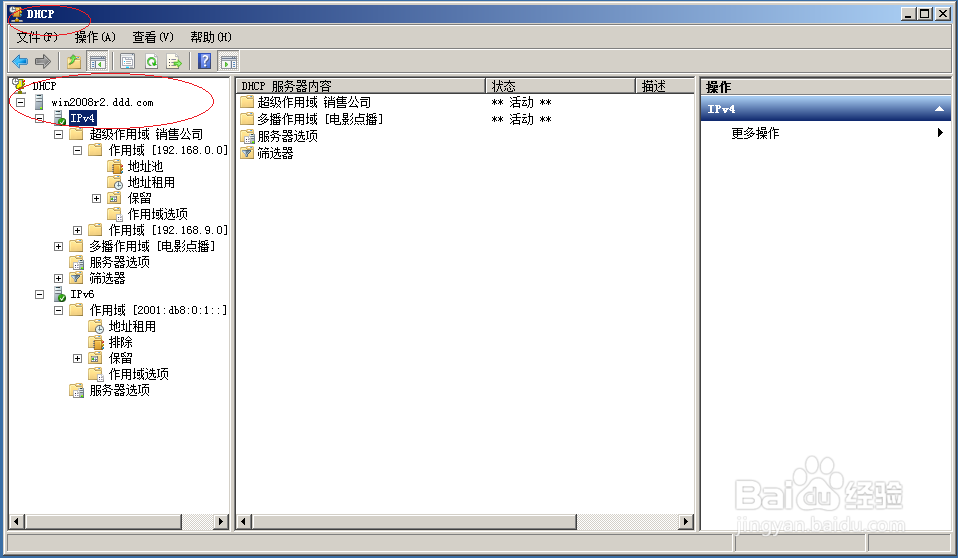This screenshot has height=558, width=958.
Task: Click the Up one level folder icon
Action: point(74,61)
